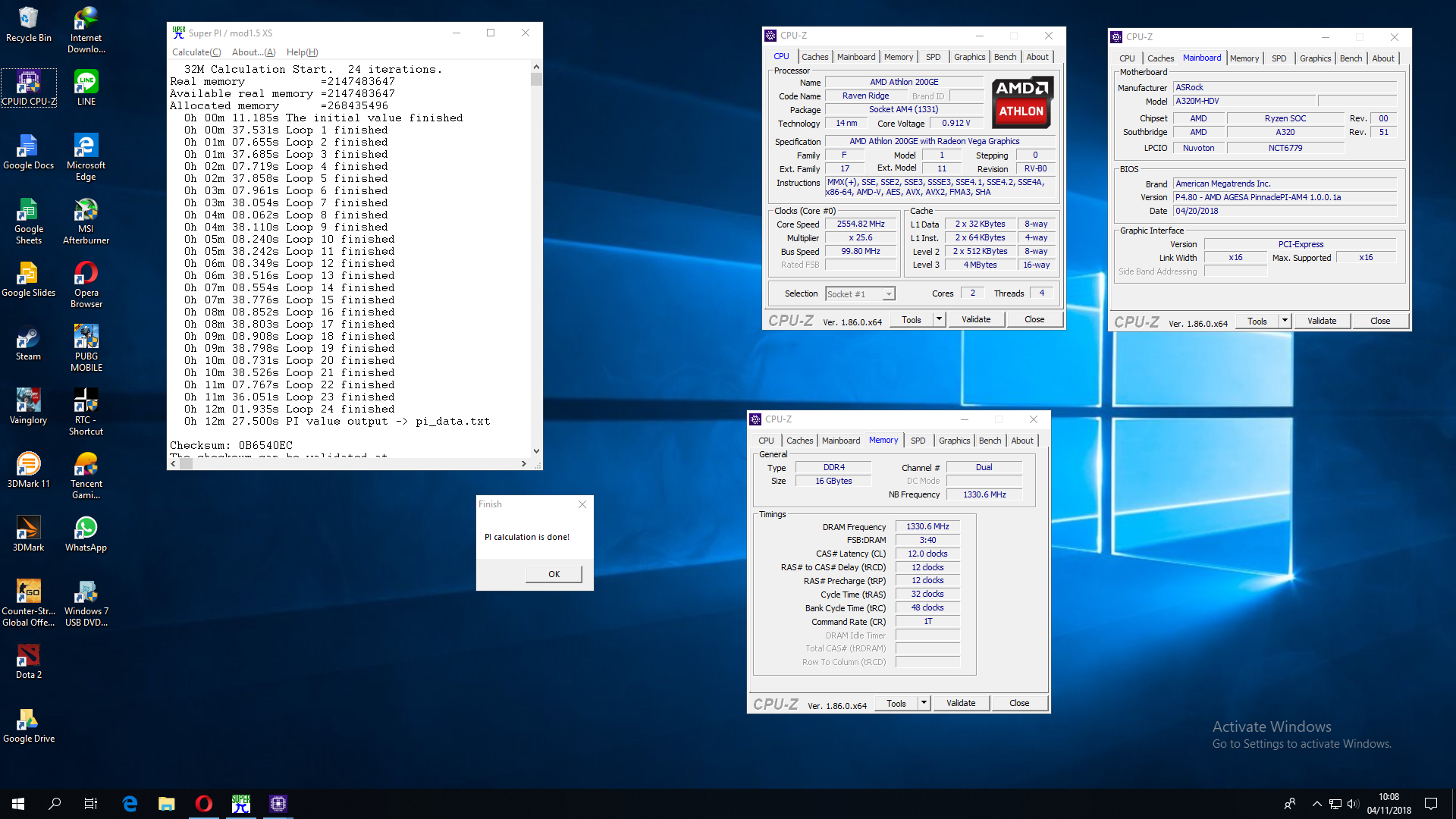Click Close in Memory CPU-Z window
Viewport: 1456px width, 819px height.
point(1019,703)
